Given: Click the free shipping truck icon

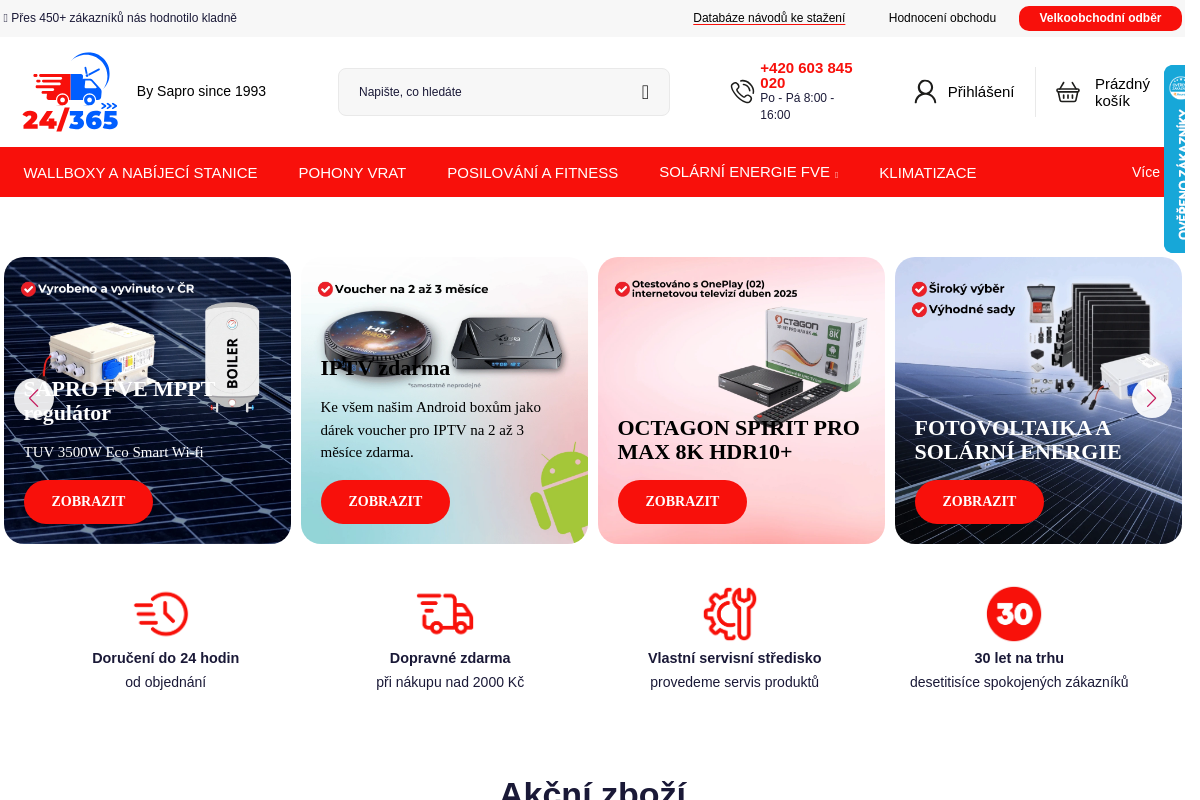Looking at the screenshot, I should click(445, 614).
